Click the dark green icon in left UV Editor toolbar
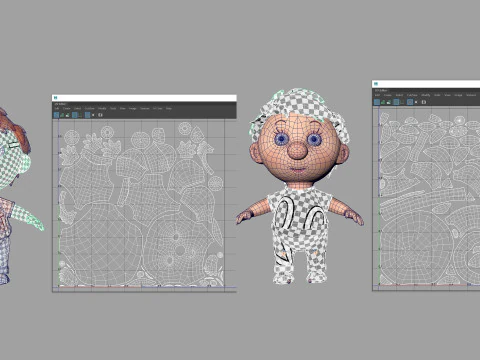The width and height of the screenshot is (480, 360). pos(80,115)
